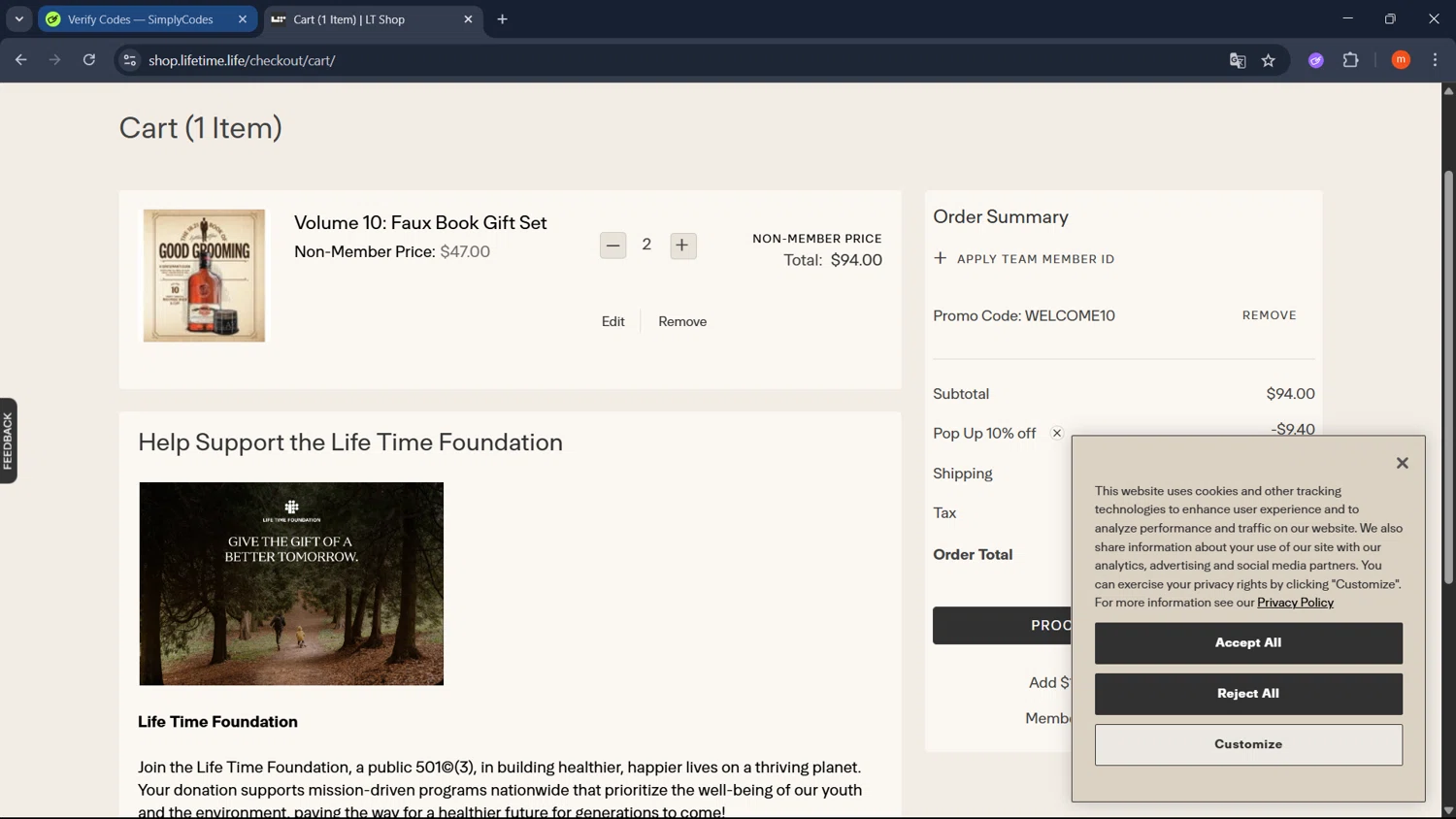Reload the cart page
1456x819 pixels.
pyautogui.click(x=88, y=60)
